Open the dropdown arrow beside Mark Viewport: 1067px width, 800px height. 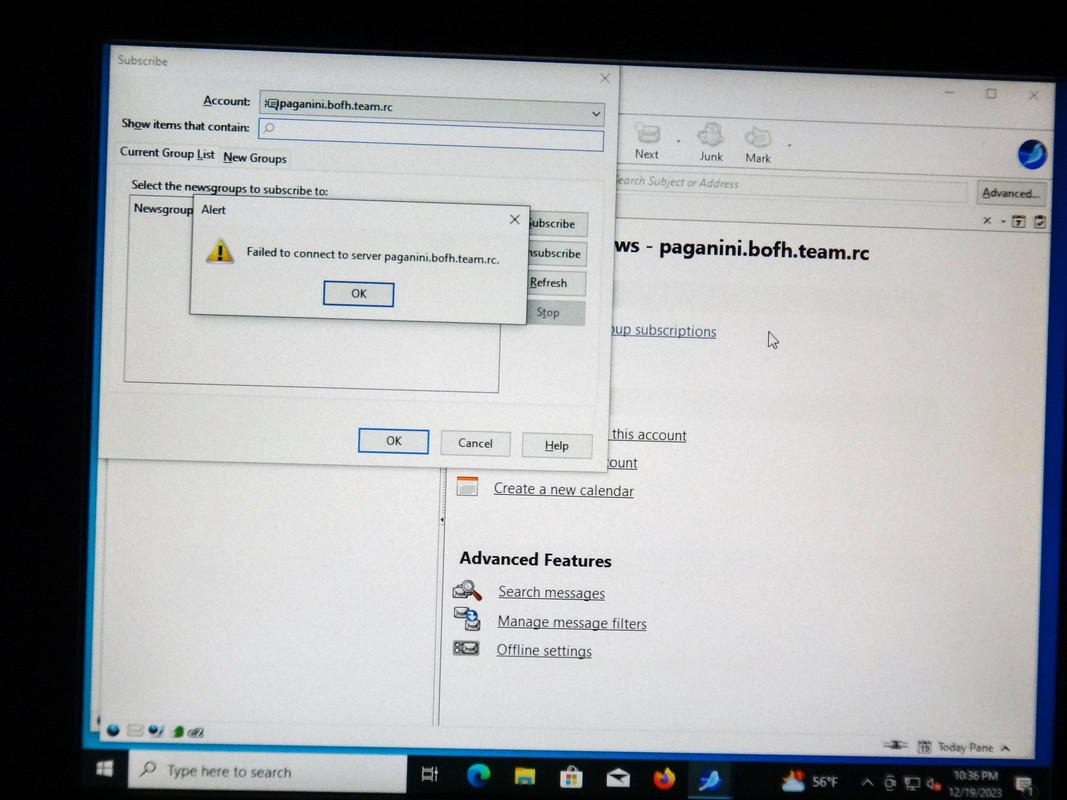pyautogui.click(x=789, y=145)
